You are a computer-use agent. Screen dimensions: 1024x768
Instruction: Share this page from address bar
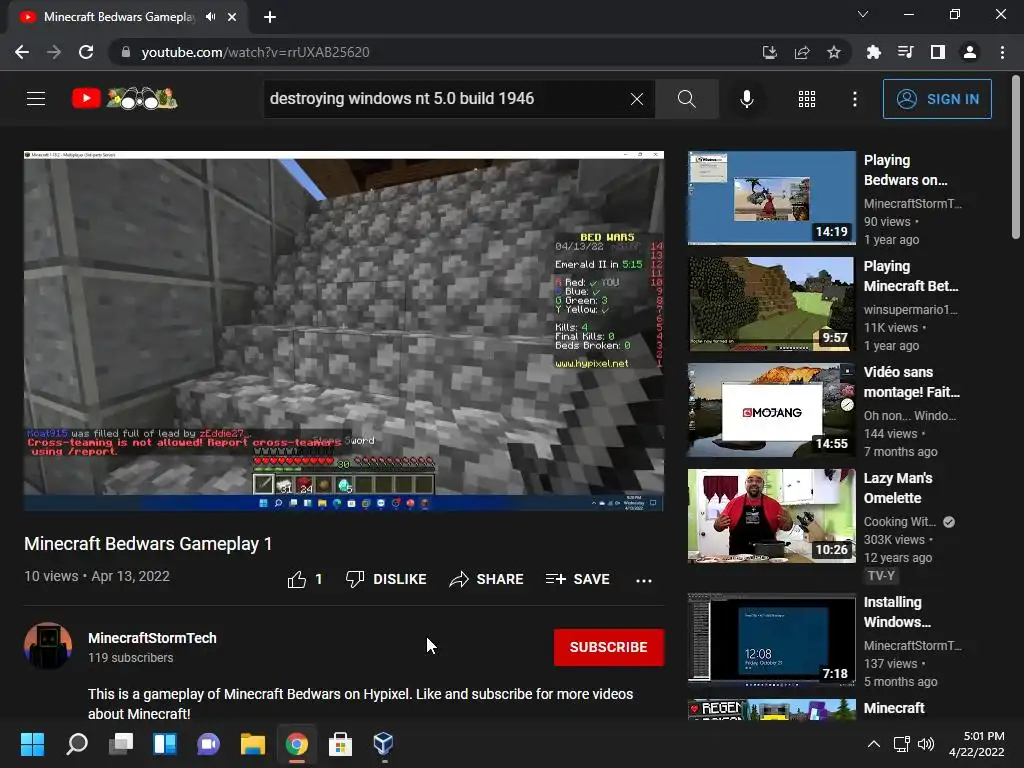pyautogui.click(x=802, y=52)
